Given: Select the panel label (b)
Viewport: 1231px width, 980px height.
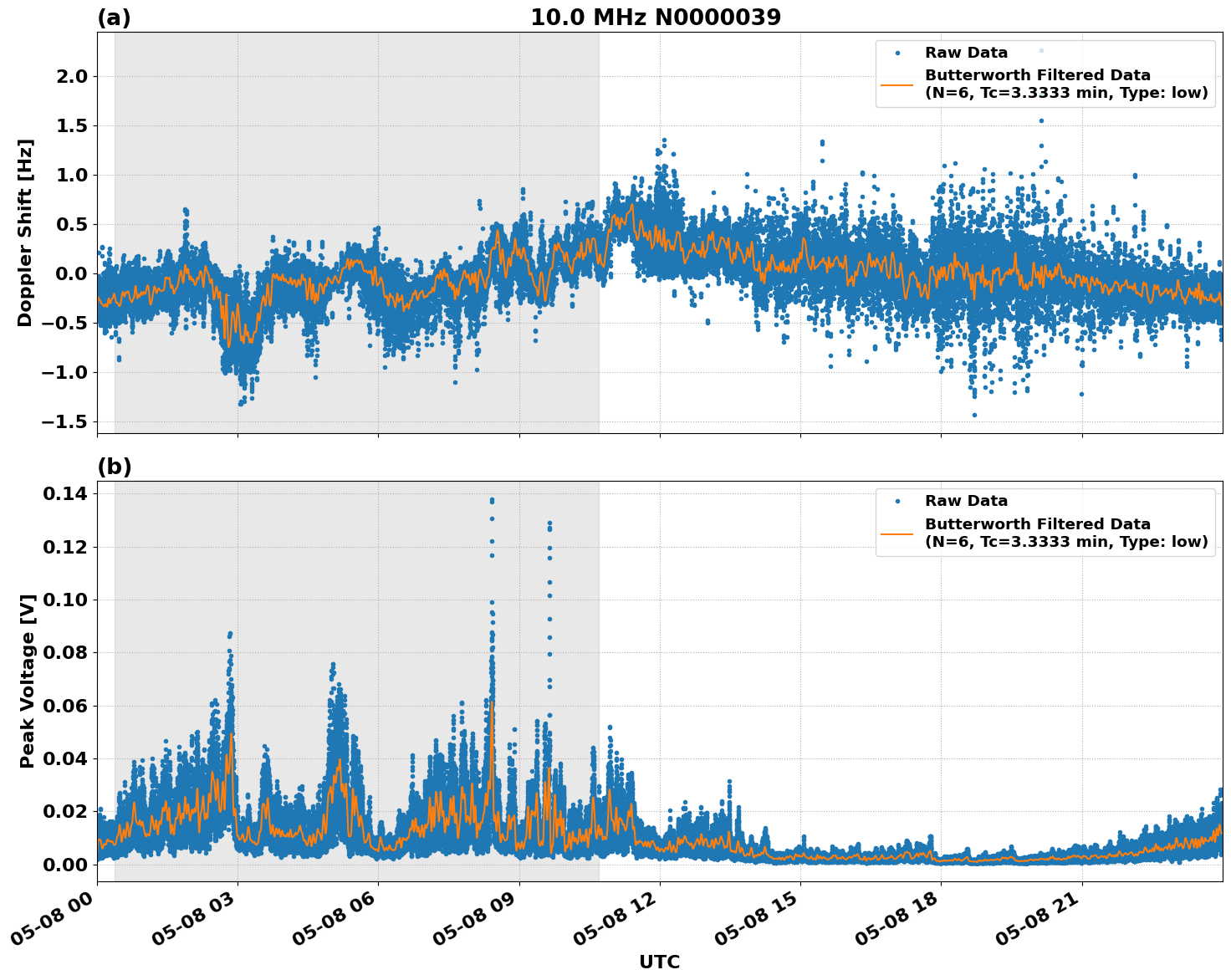Looking at the screenshot, I should (x=114, y=466).
